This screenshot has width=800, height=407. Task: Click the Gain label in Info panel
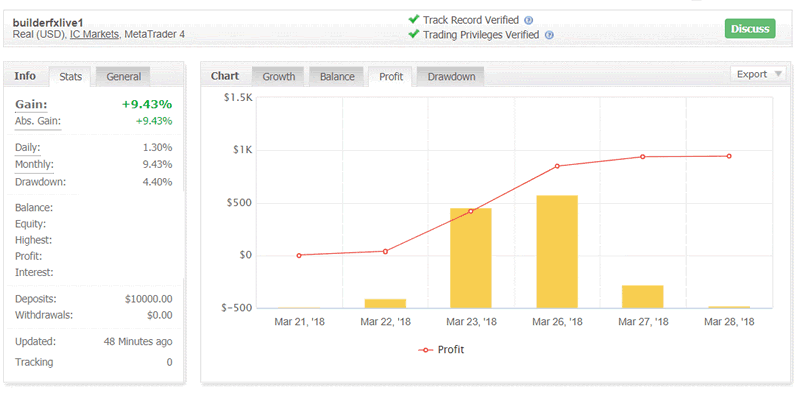pos(31,104)
